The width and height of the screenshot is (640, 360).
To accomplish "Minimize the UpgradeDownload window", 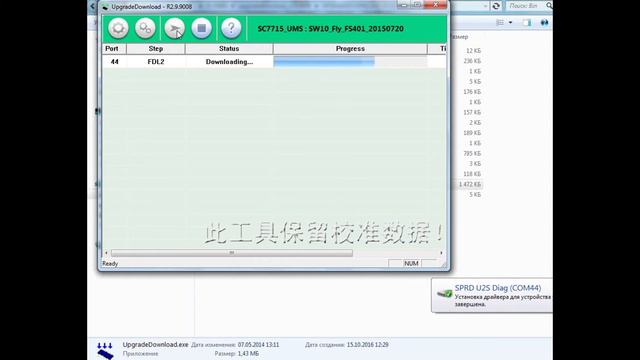I will [x=403, y=5].
